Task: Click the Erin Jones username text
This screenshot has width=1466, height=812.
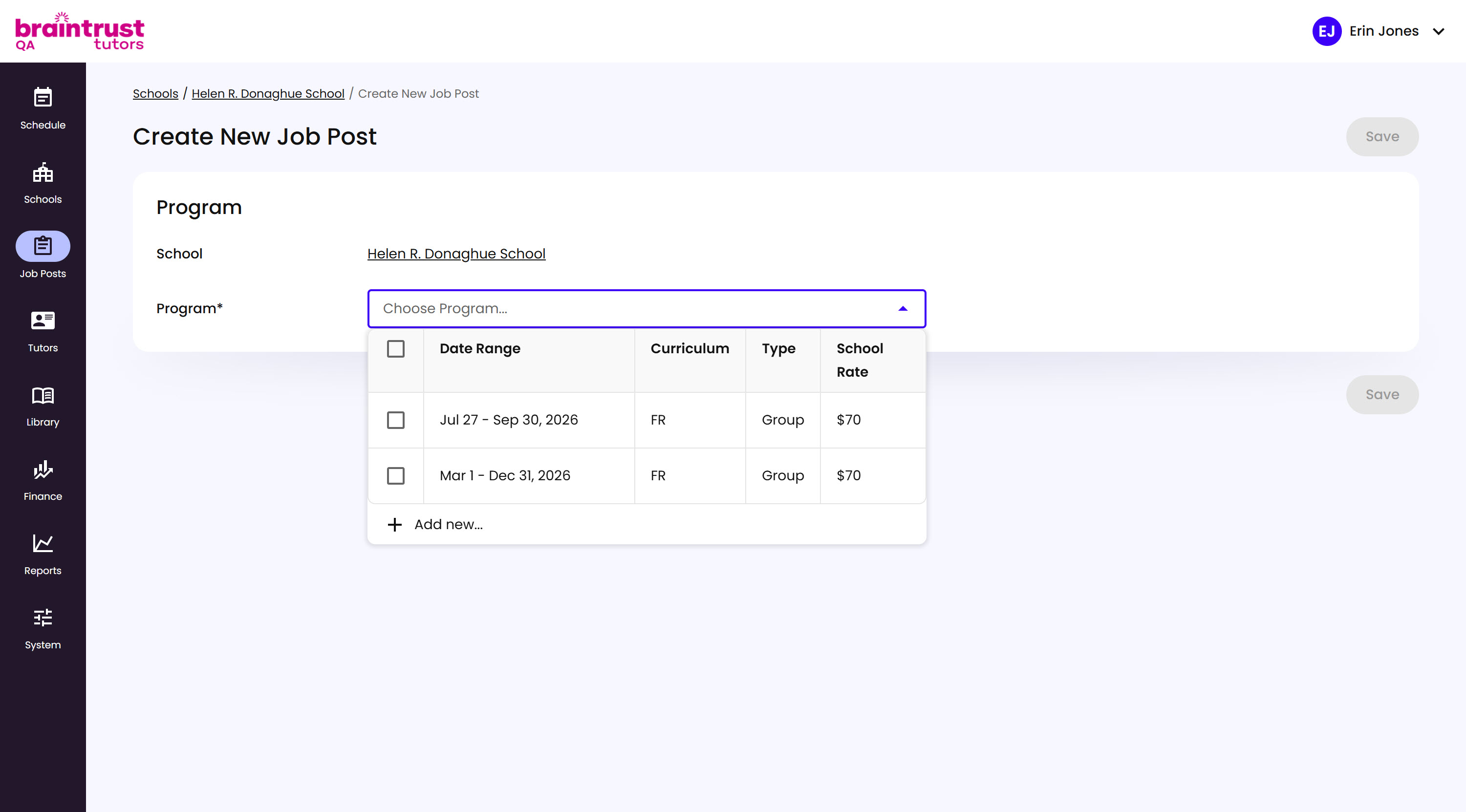Action: tap(1383, 31)
